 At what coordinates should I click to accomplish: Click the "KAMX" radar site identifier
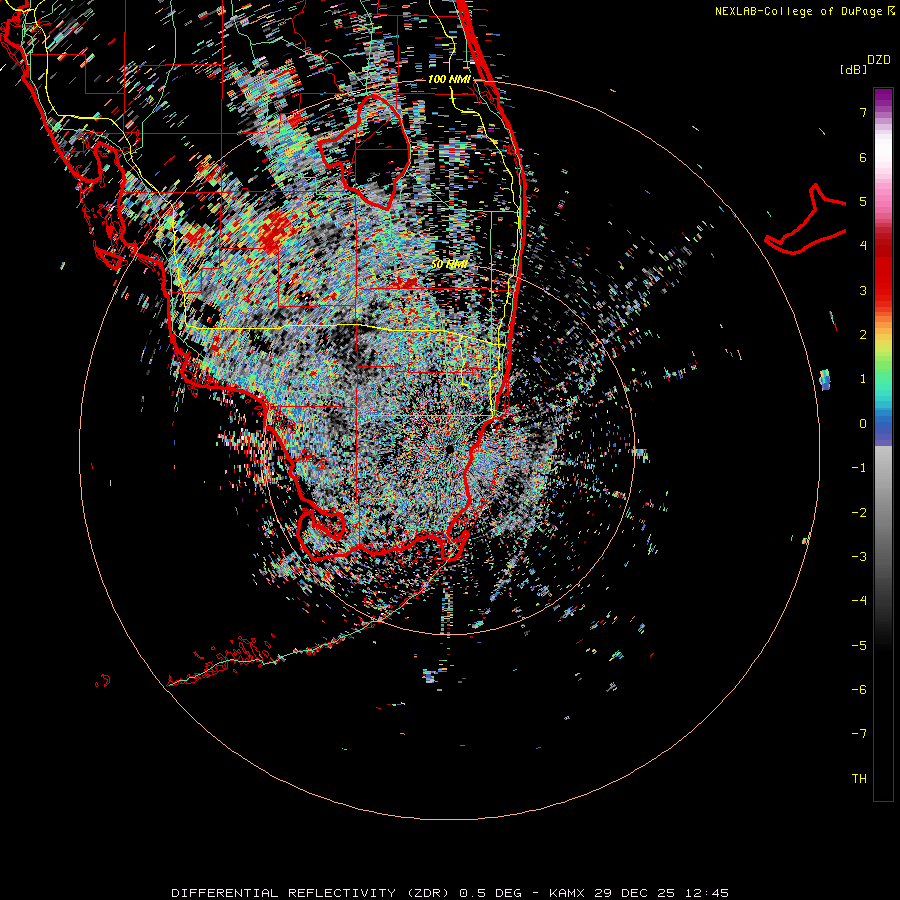click(x=567, y=893)
